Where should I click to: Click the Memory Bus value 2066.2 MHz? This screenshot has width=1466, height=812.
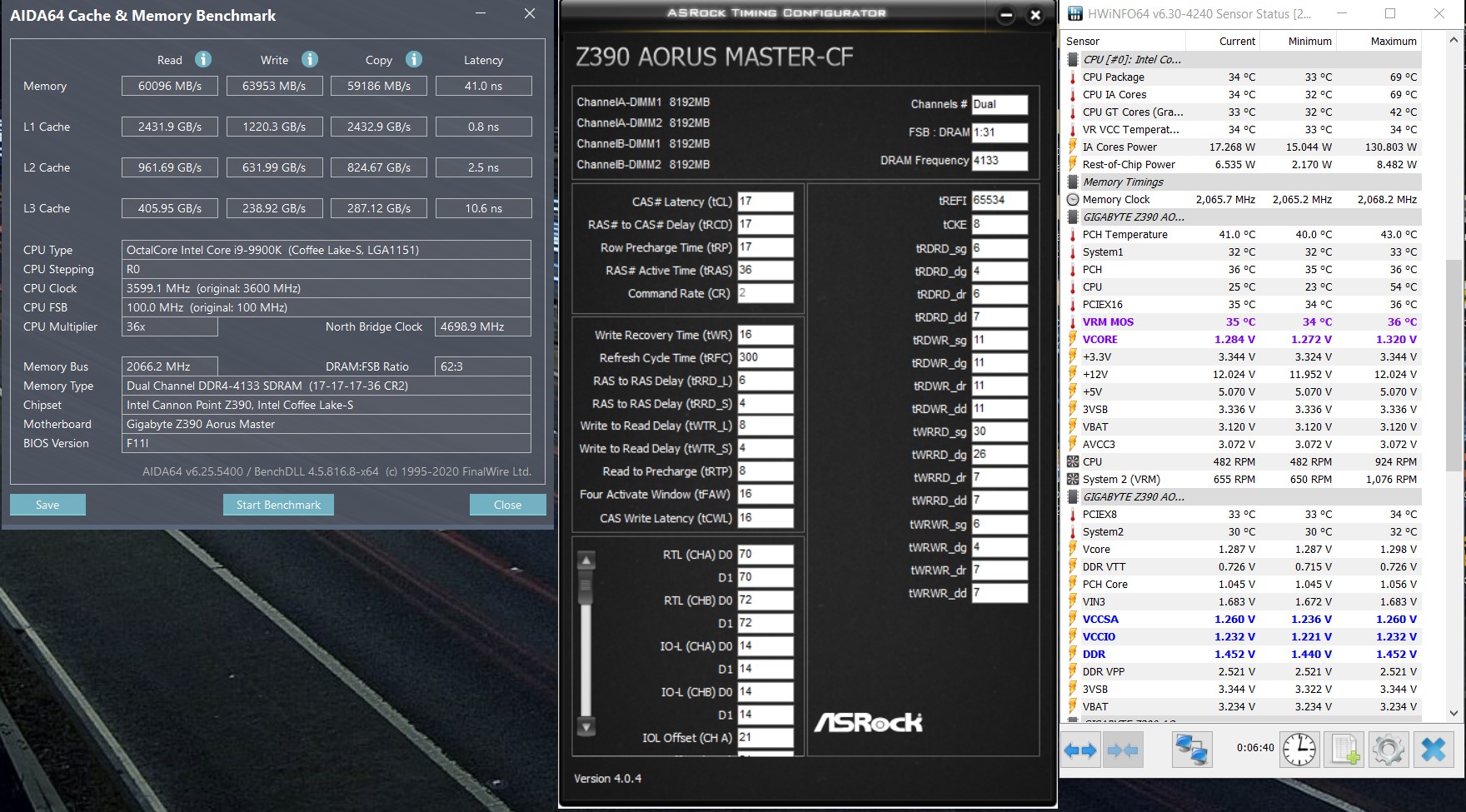[170, 366]
